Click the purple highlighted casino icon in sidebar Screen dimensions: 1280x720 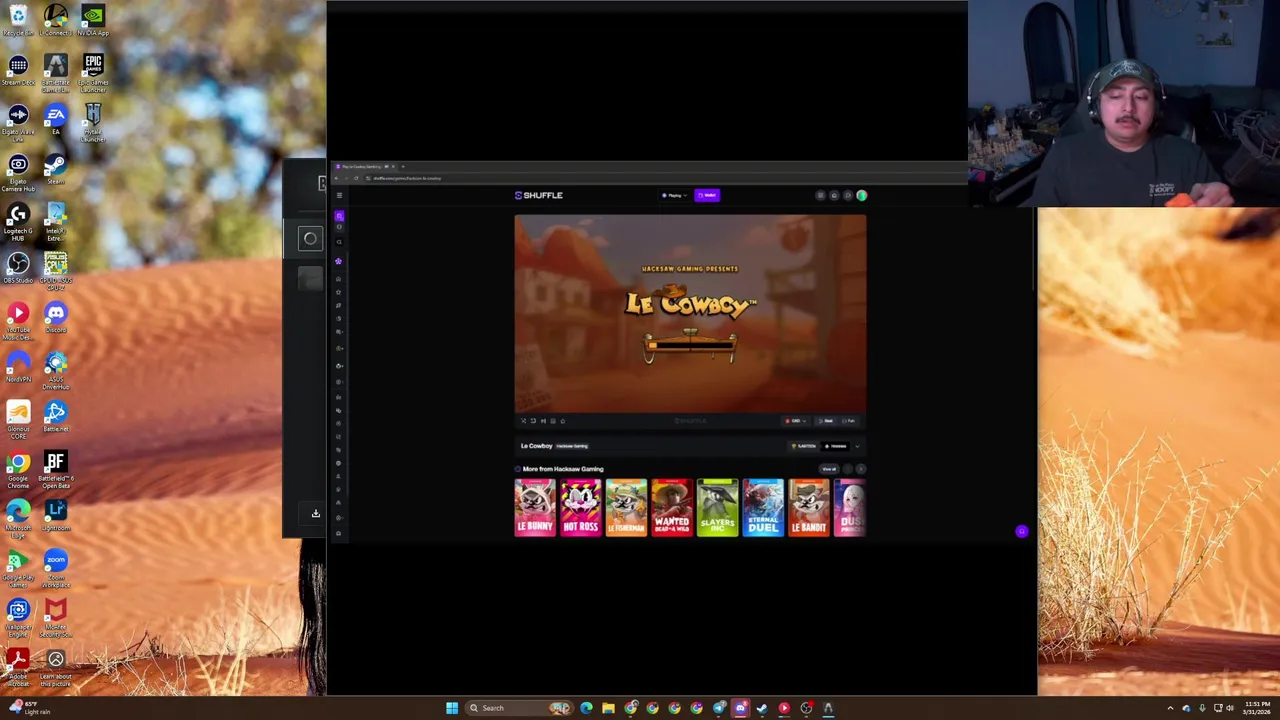339,216
